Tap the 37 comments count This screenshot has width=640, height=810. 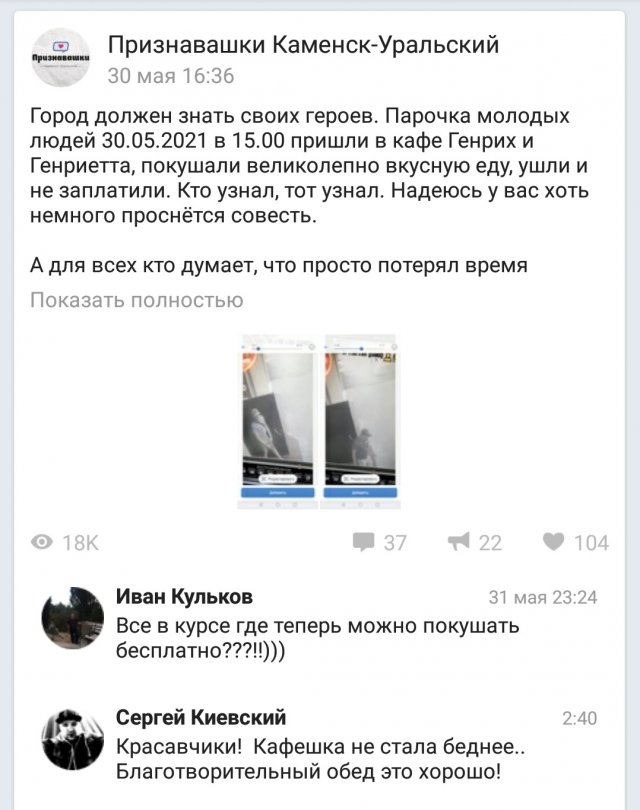point(395,543)
